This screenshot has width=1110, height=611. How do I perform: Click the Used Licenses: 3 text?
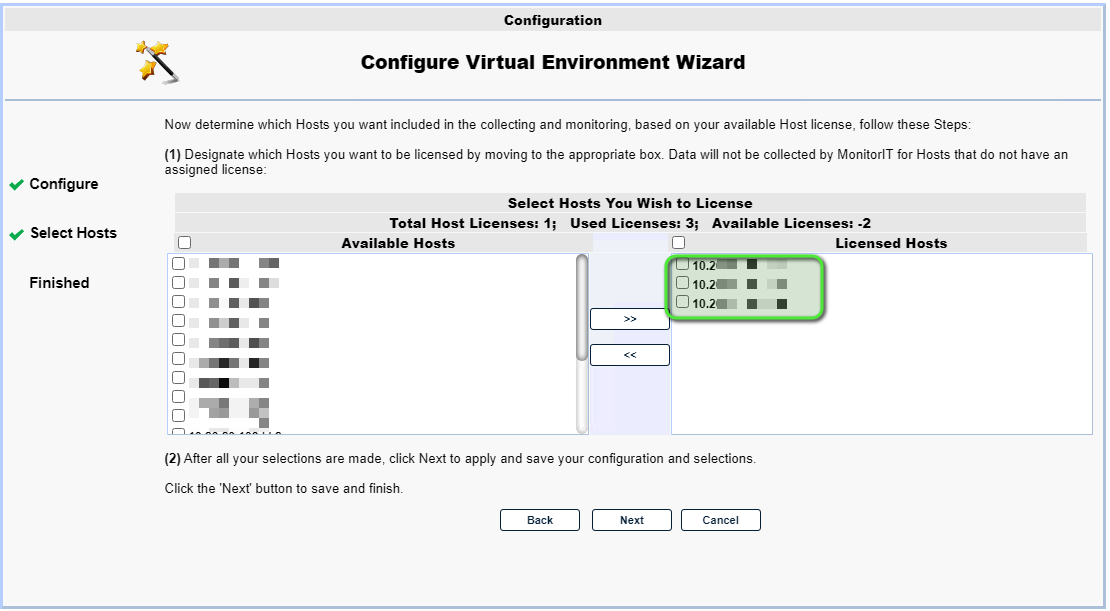click(634, 224)
